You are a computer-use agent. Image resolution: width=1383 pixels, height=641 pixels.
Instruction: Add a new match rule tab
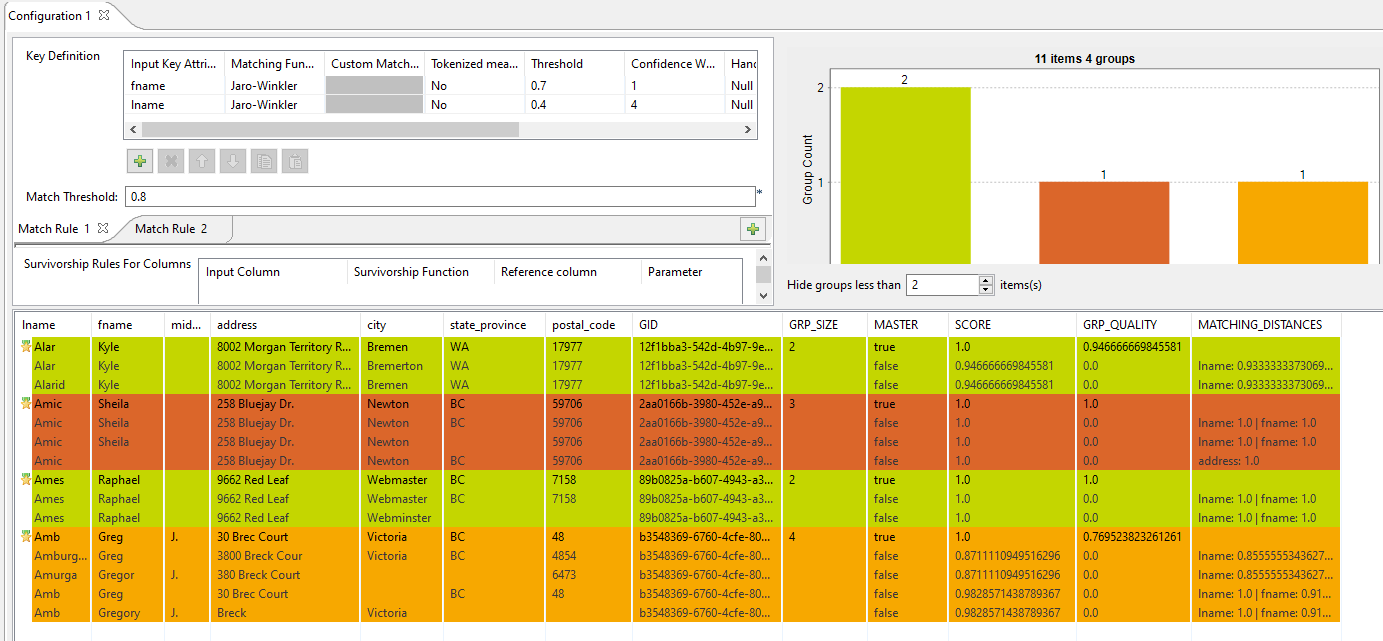pyautogui.click(x=752, y=230)
